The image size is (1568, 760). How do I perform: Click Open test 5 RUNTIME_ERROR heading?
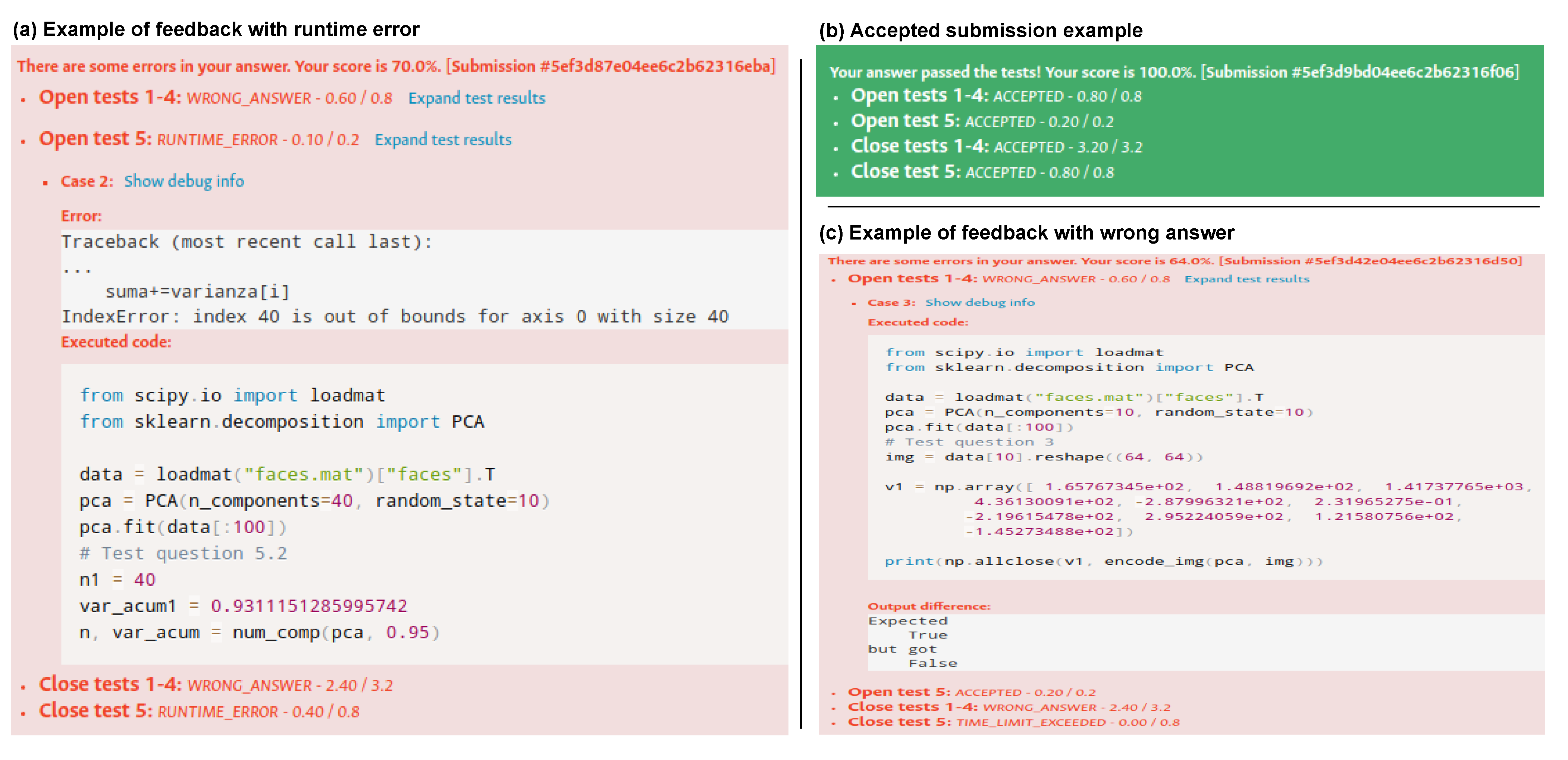[95, 139]
